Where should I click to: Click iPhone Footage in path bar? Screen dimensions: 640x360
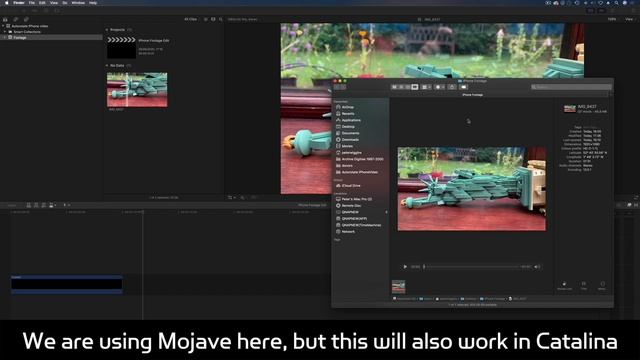tap(493, 299)
